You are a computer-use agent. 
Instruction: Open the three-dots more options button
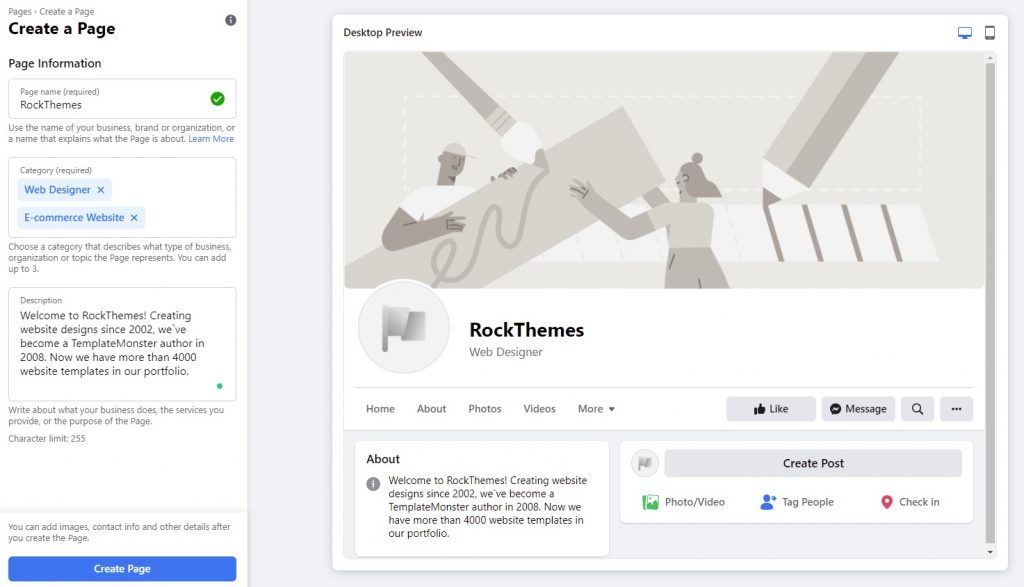tap(957, 409)
